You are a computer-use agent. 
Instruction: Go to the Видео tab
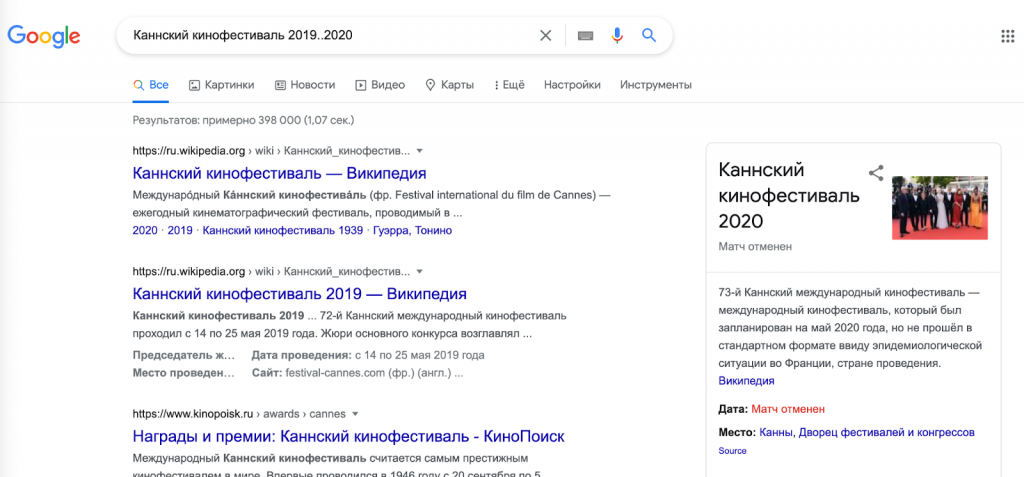point(380,85)
